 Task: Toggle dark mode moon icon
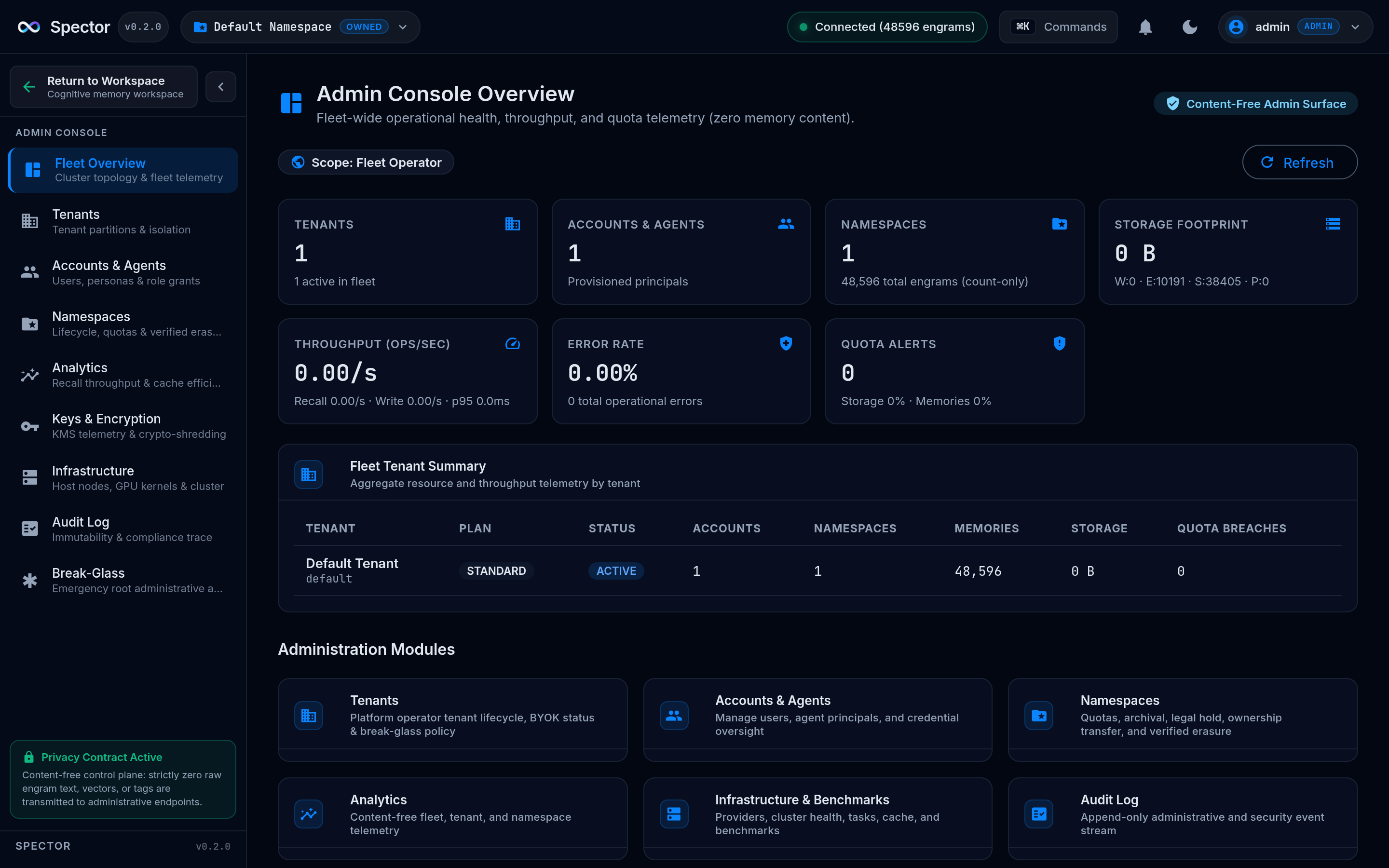[x=1190, y=27]
